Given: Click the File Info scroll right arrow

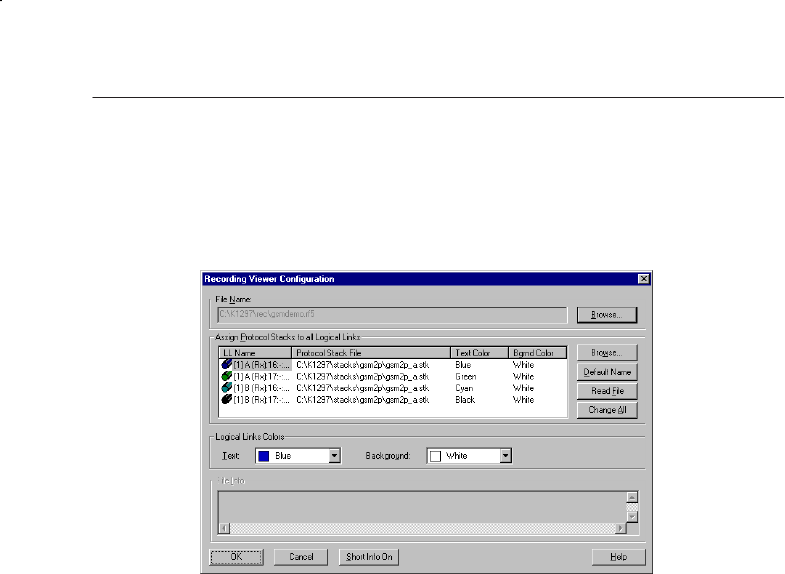Looking at the screenshot, I should point(621,528).
